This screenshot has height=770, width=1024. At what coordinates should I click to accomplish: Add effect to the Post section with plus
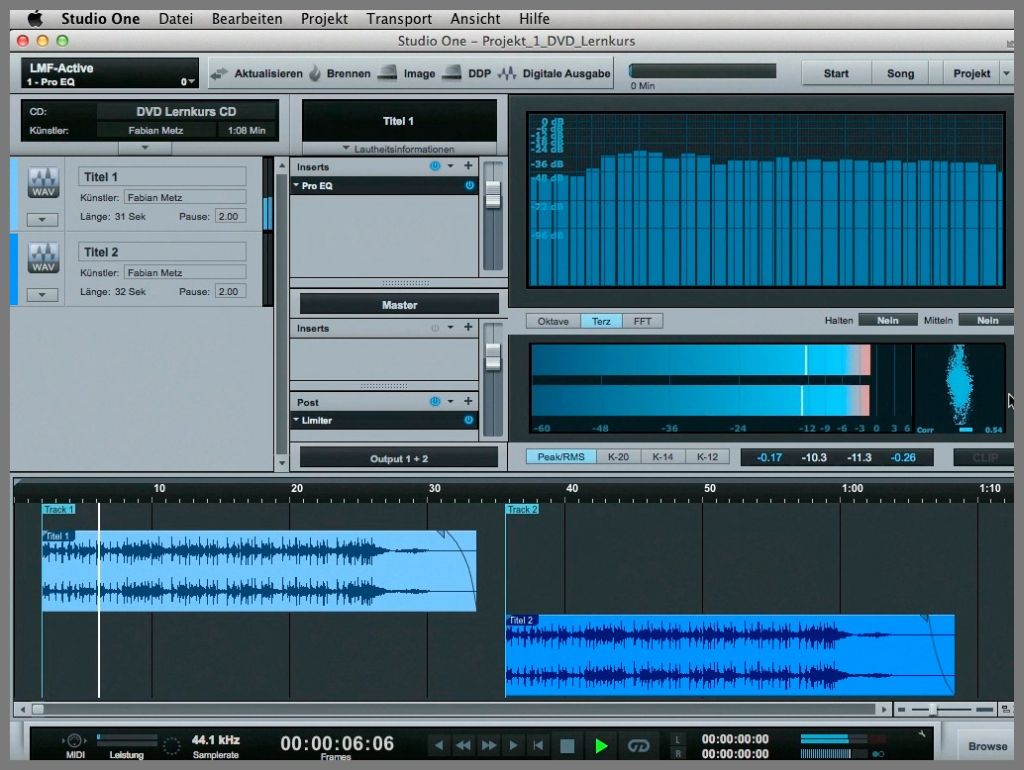coord(468,401)
